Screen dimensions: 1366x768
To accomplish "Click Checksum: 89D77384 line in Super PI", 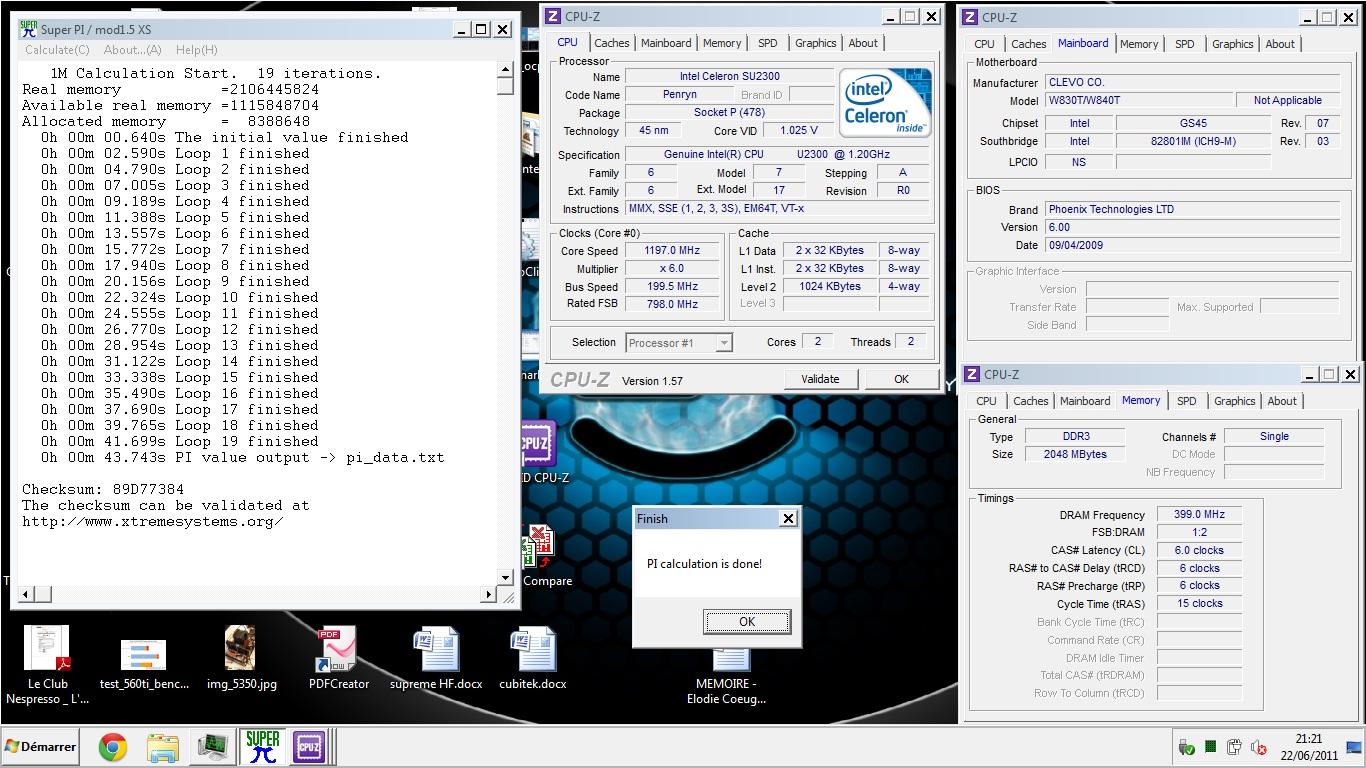I will tap(103, 489).
